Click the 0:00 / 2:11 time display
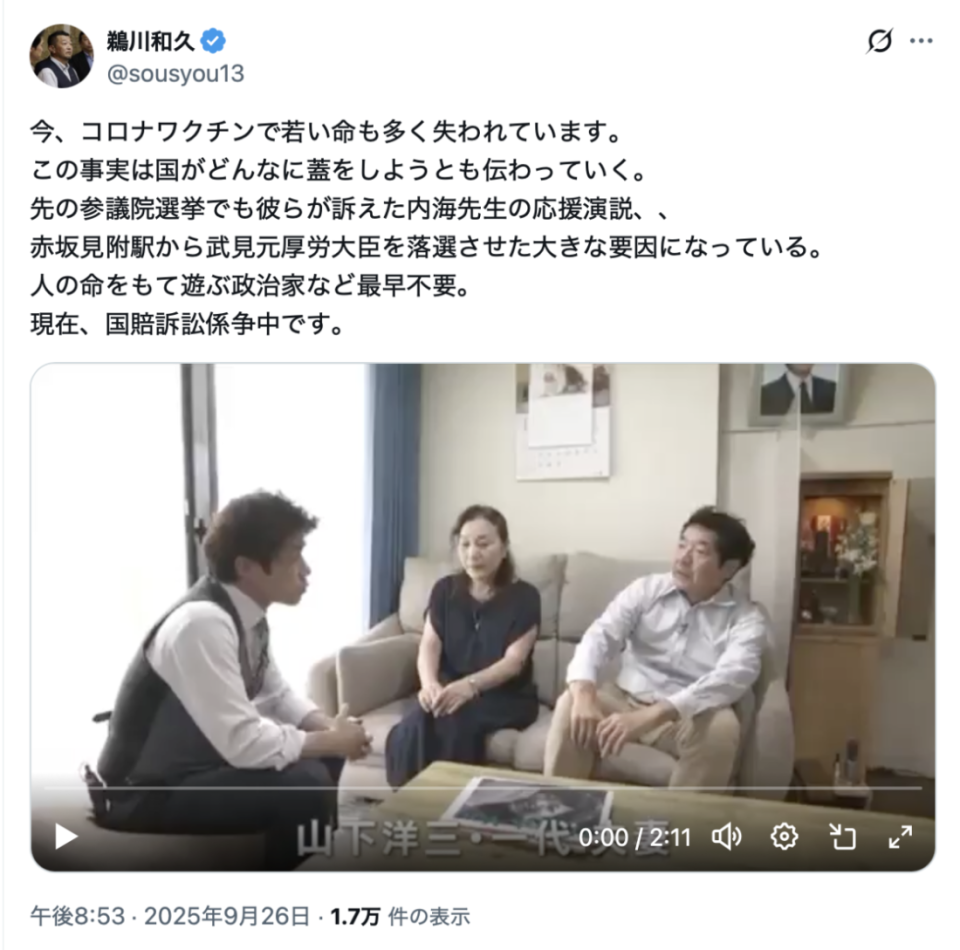 point(635,837)
